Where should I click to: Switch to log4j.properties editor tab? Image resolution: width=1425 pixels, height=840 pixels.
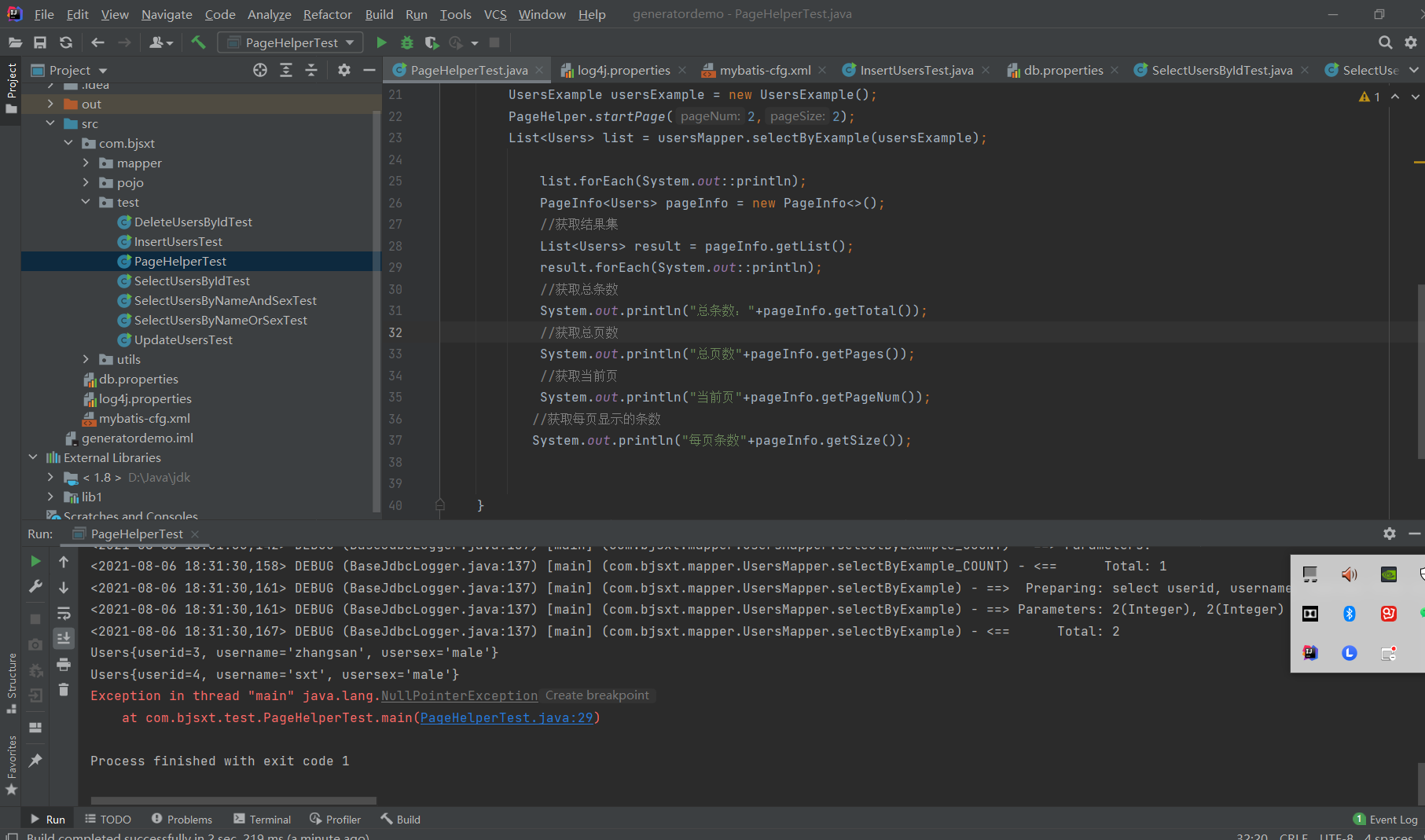(x=623, y=70)
